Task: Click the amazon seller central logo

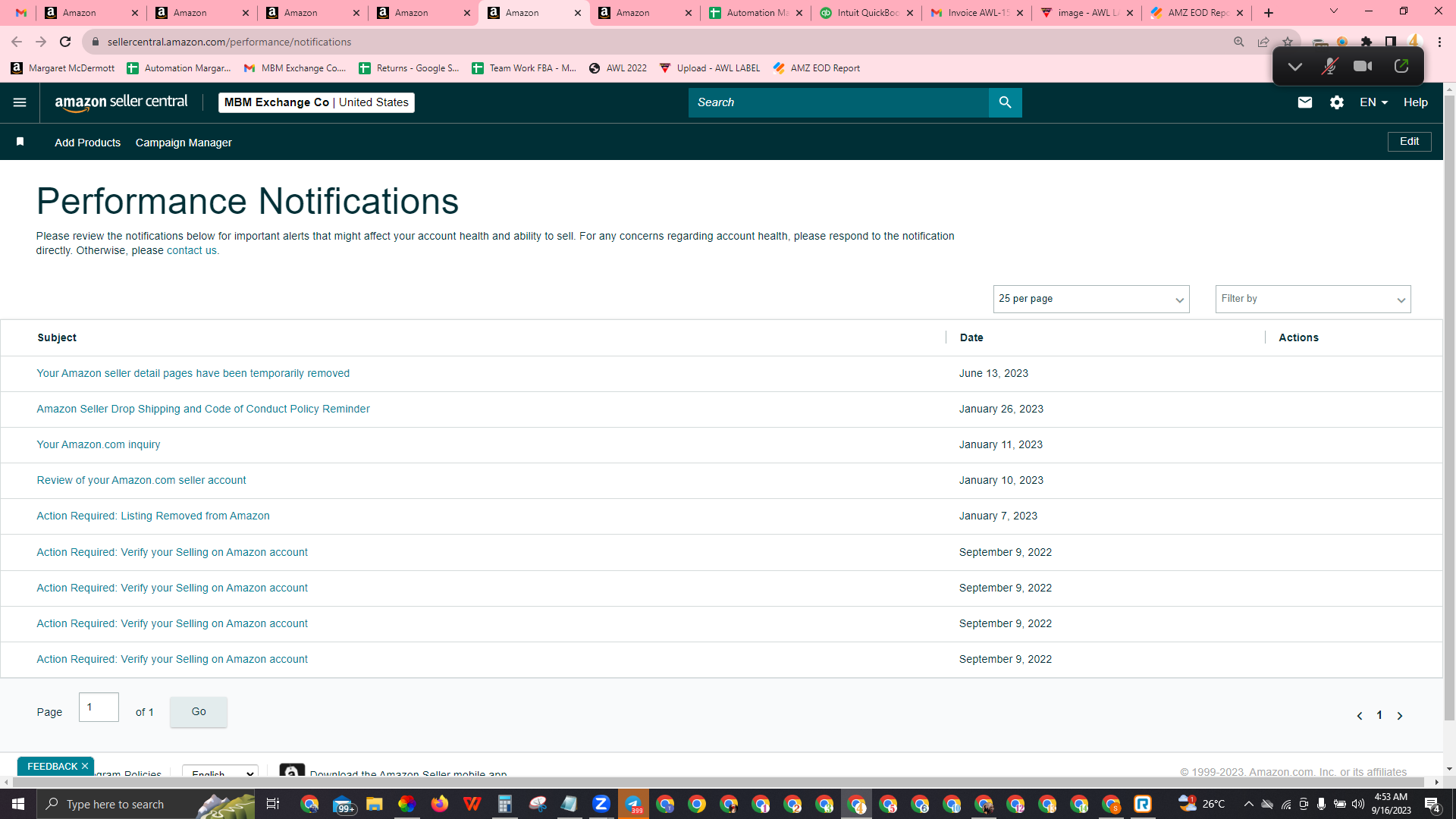Action: pos(121,102)
